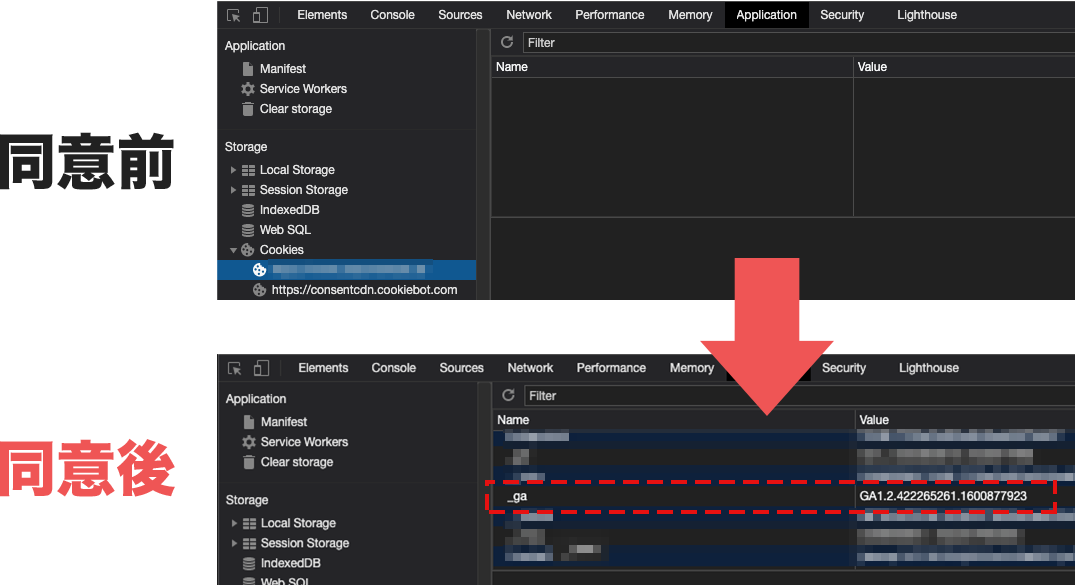Switch to Memory tab in bottom DevTools

tap(691, 368)
